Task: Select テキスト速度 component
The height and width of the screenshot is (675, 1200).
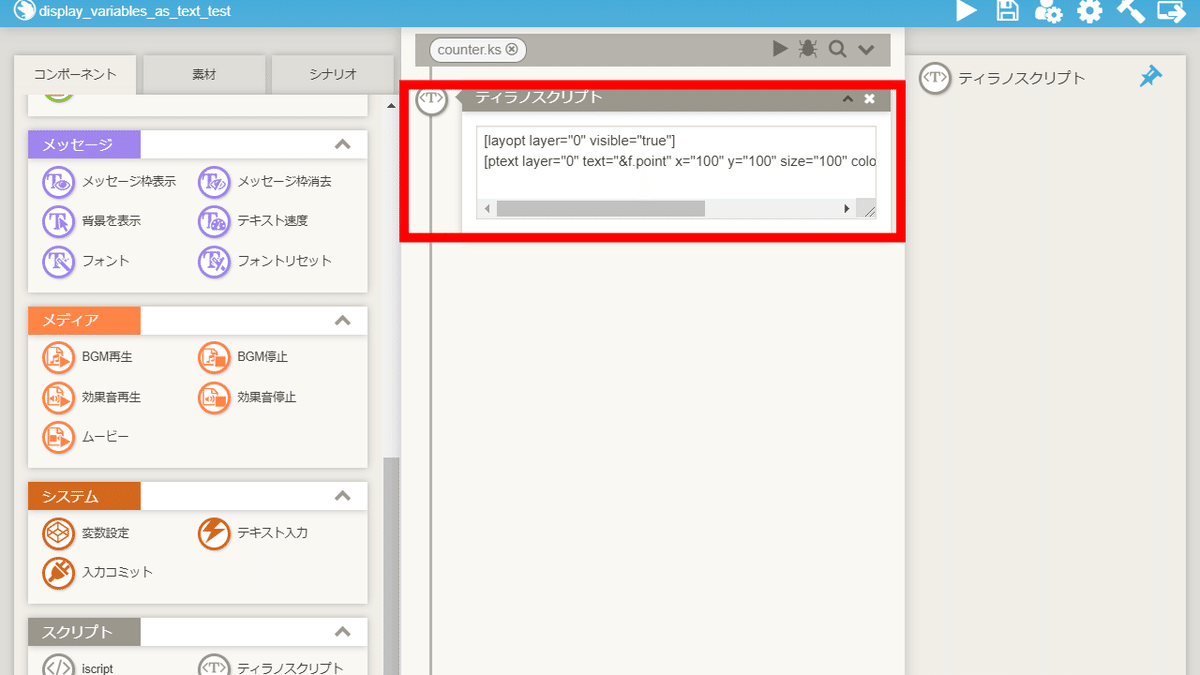Action: (253, 221)
